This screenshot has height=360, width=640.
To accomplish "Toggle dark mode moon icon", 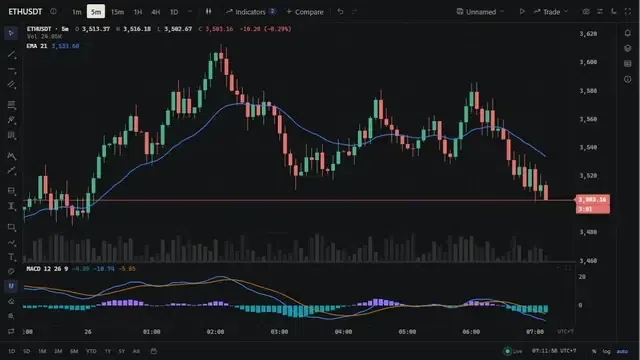I will coord(613,11).
